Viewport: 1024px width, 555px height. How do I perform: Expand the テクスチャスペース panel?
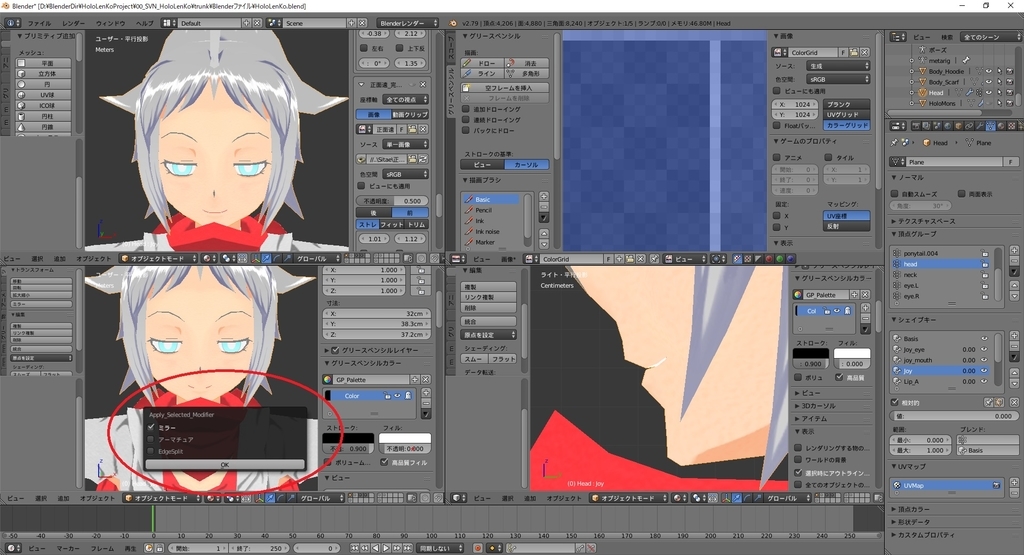pyautogui.click(x=926, y=221)
